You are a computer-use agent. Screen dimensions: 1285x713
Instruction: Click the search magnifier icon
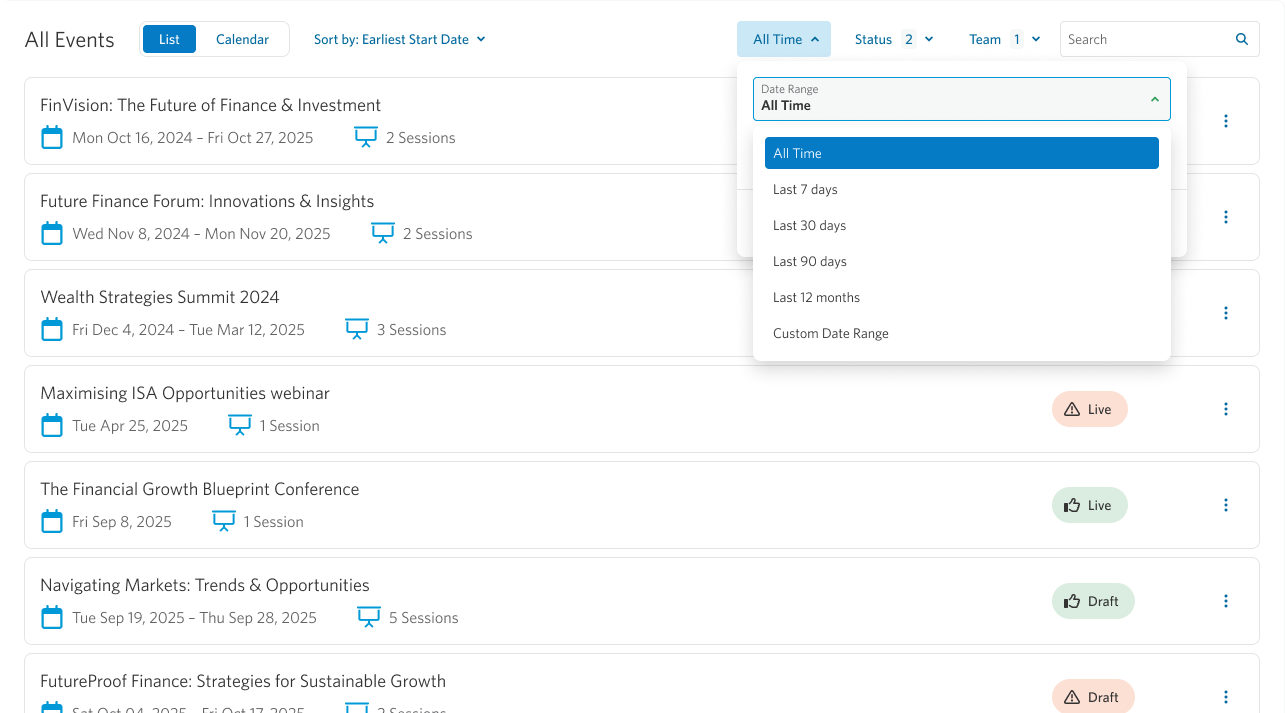click(x=1241, y=40)
